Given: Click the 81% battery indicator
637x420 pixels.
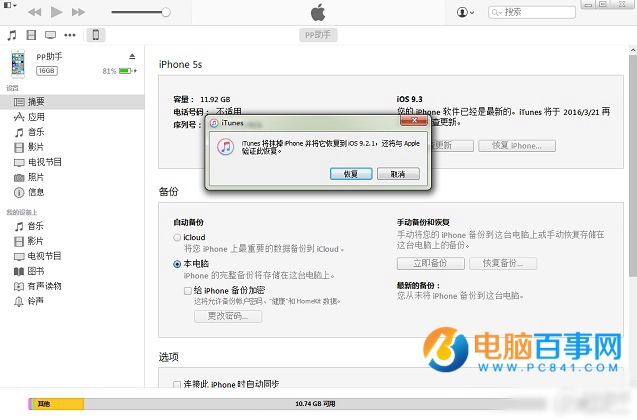Looking at the screenshot, I should point(119,71).
